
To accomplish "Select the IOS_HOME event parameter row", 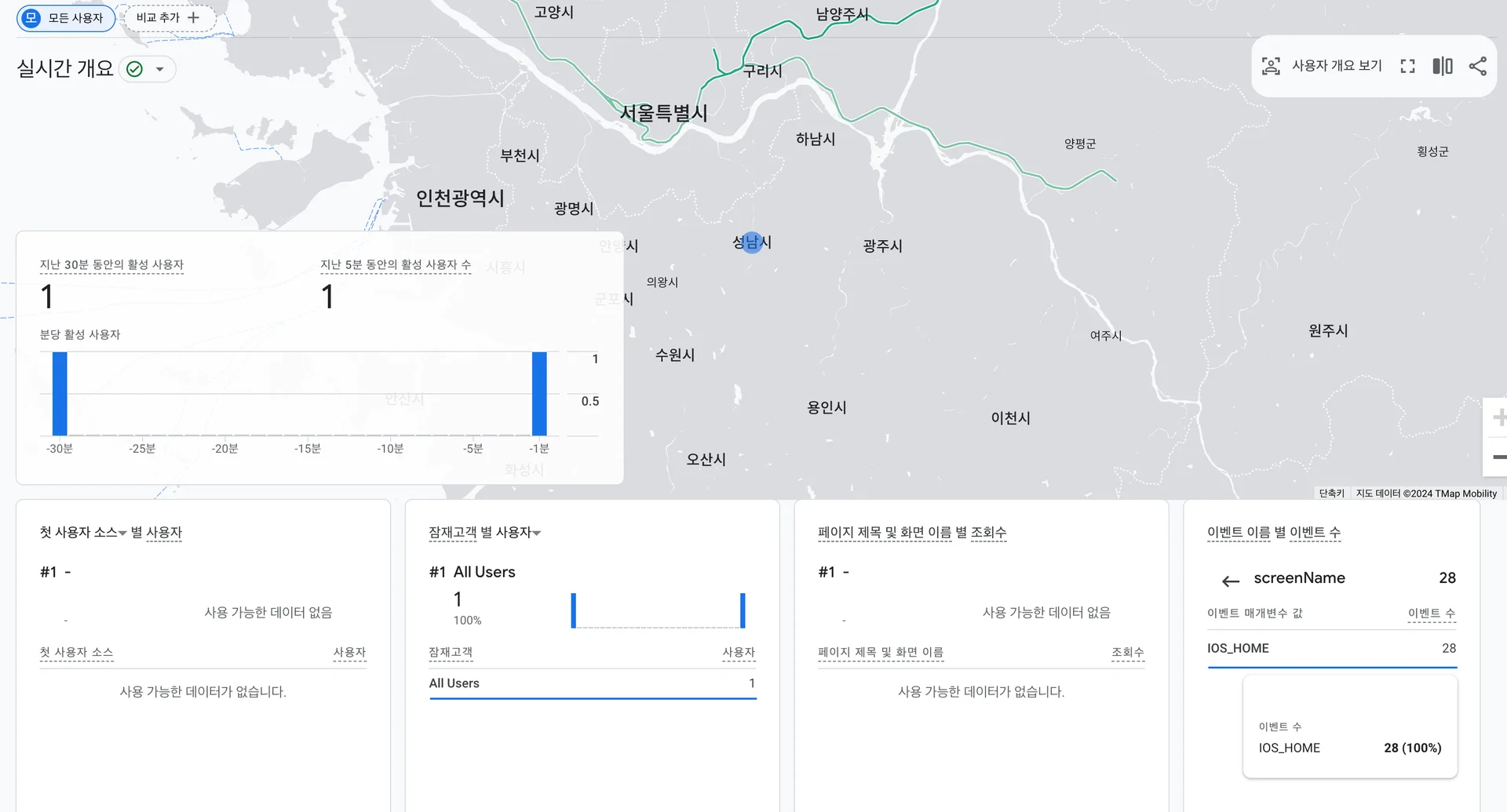I will (x=1331, y=649).
